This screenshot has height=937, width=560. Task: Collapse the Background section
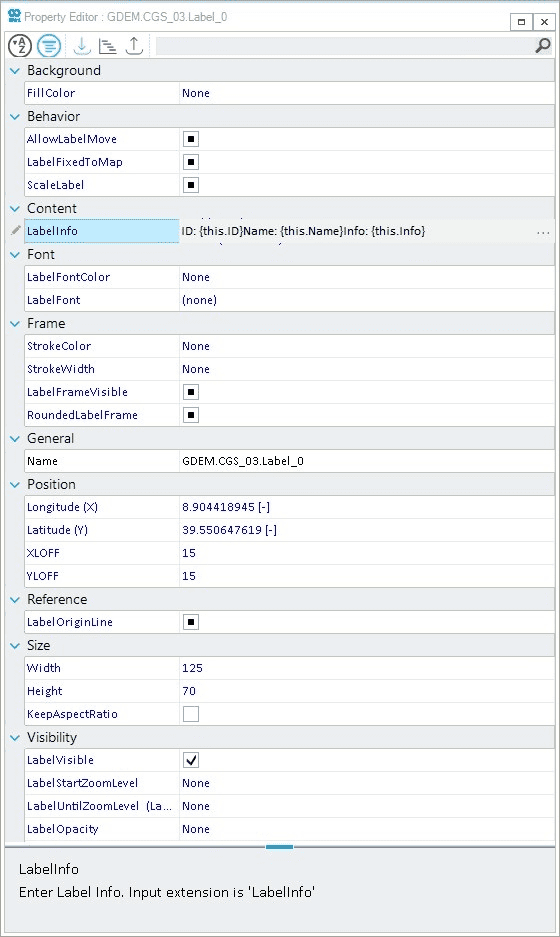click(x=15, y=71)
